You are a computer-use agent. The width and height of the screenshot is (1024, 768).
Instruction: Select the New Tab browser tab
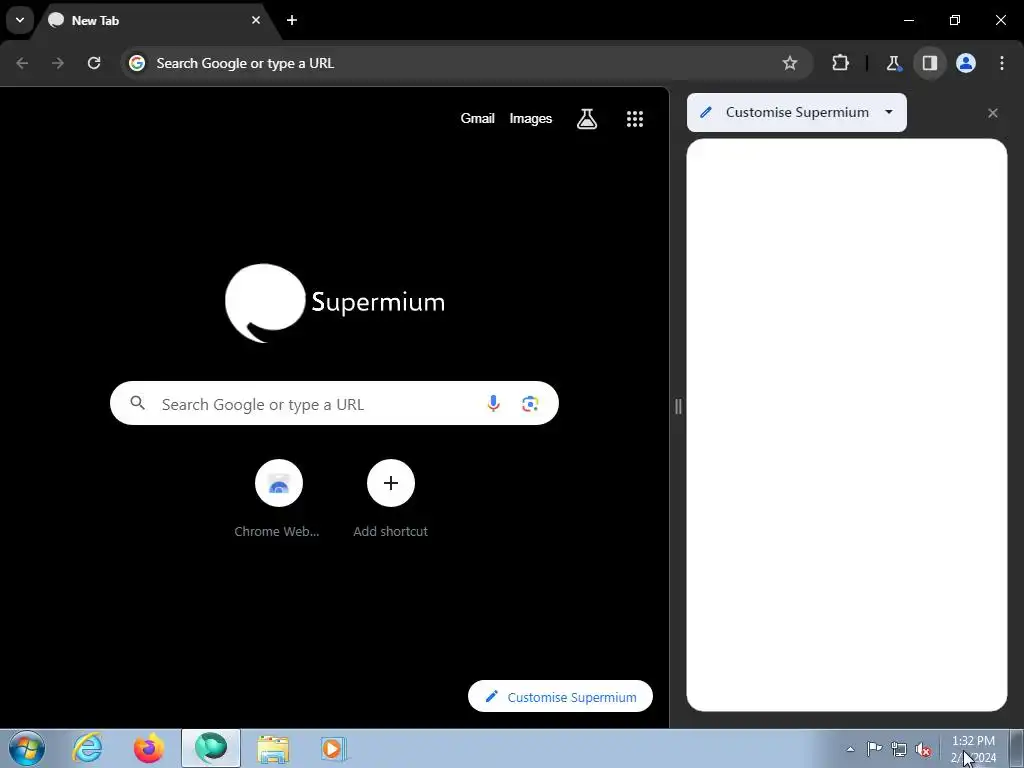[155, 20]
